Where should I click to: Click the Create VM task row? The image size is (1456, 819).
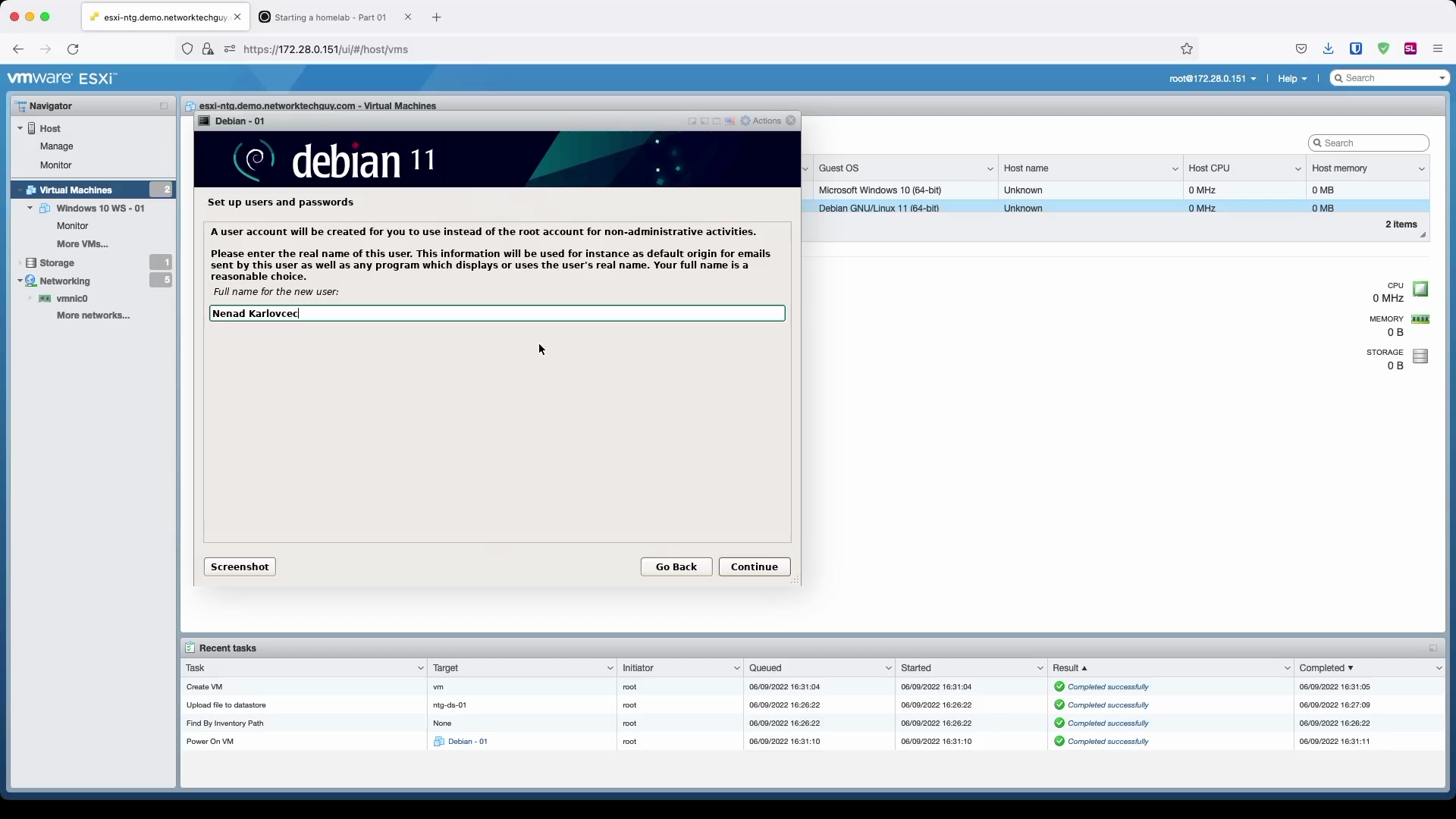[813, 687]
